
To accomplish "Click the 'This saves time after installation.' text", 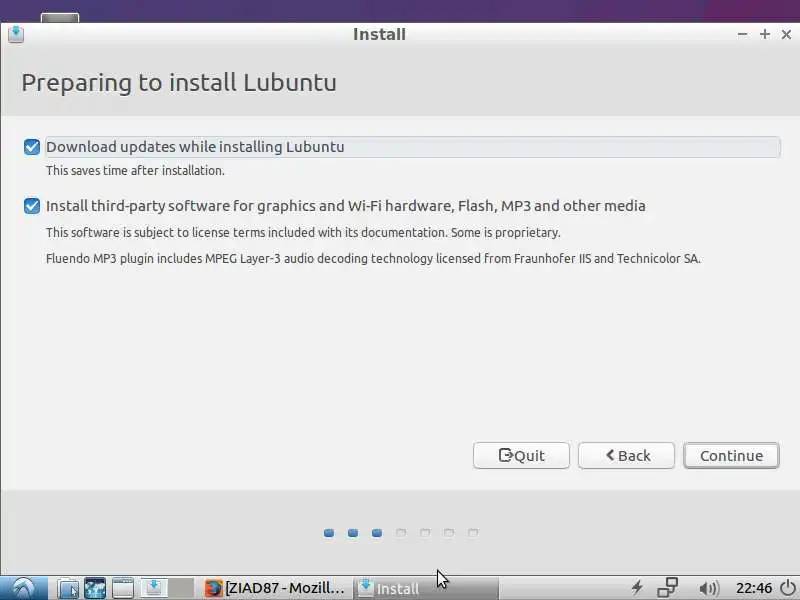I will pos(135,170).
